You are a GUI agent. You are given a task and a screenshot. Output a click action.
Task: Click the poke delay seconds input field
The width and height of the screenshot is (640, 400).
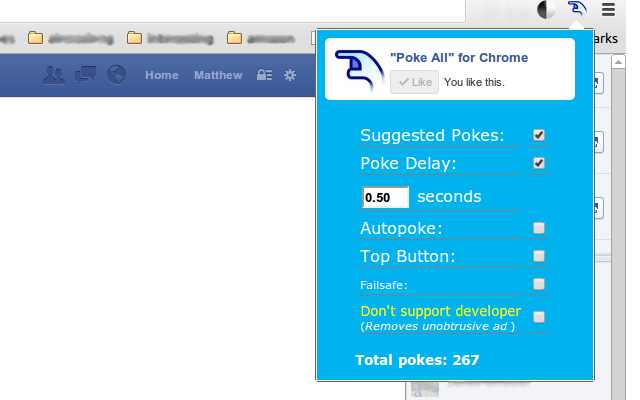pos(385,197)
